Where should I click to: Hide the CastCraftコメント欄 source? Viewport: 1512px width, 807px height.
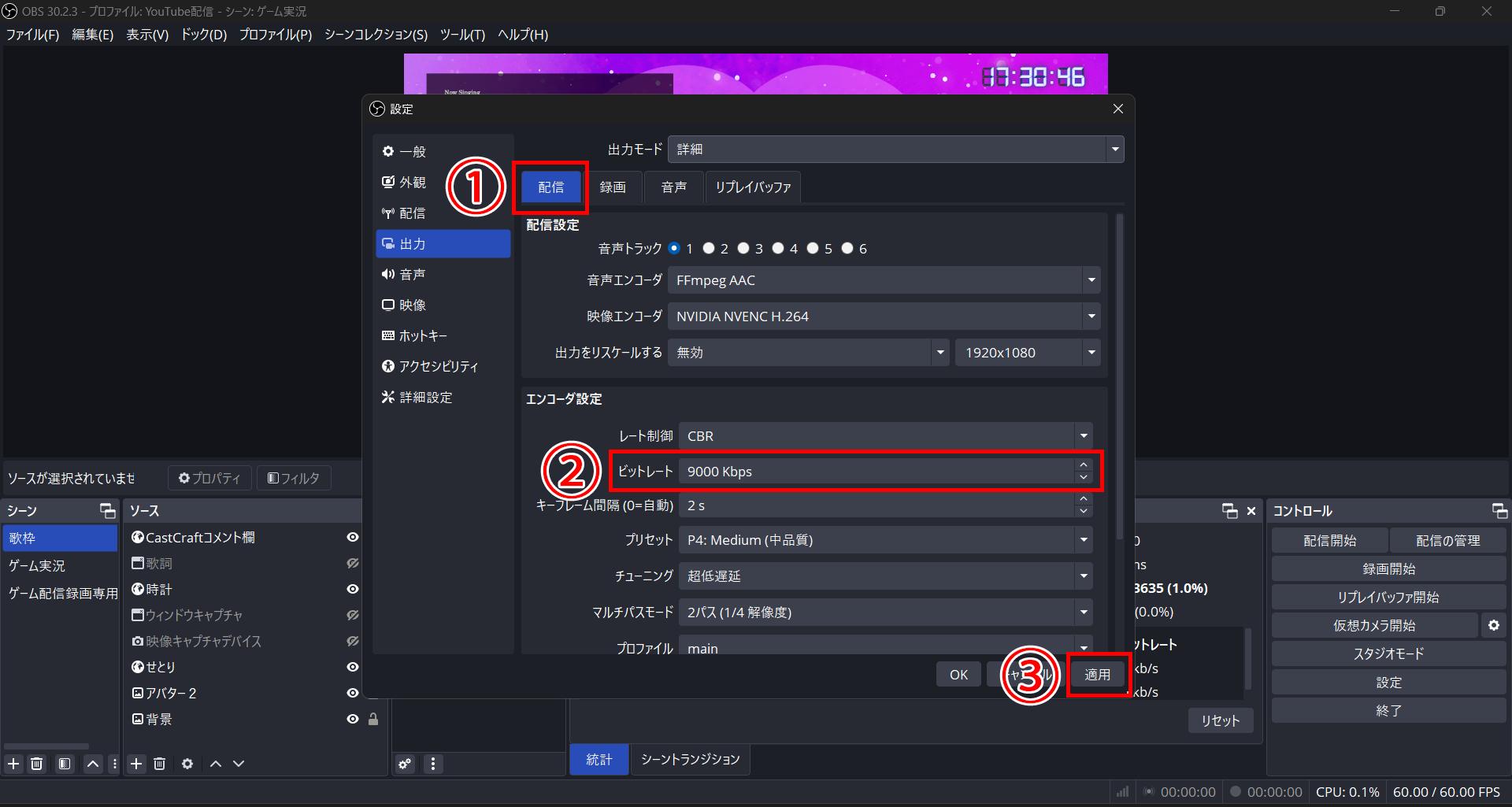tap(353, 537)
